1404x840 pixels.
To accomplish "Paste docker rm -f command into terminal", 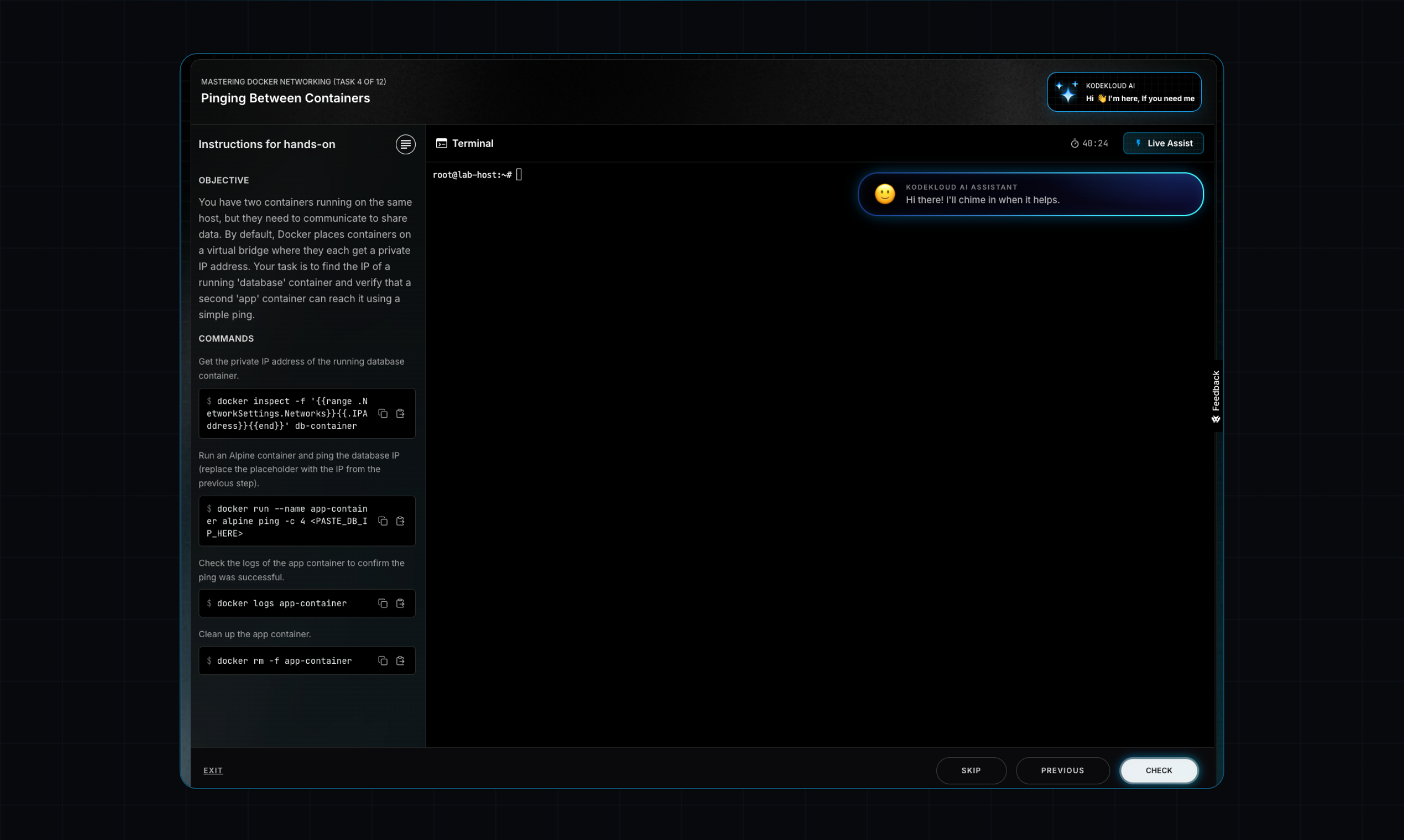I will [x=400, y=660].
